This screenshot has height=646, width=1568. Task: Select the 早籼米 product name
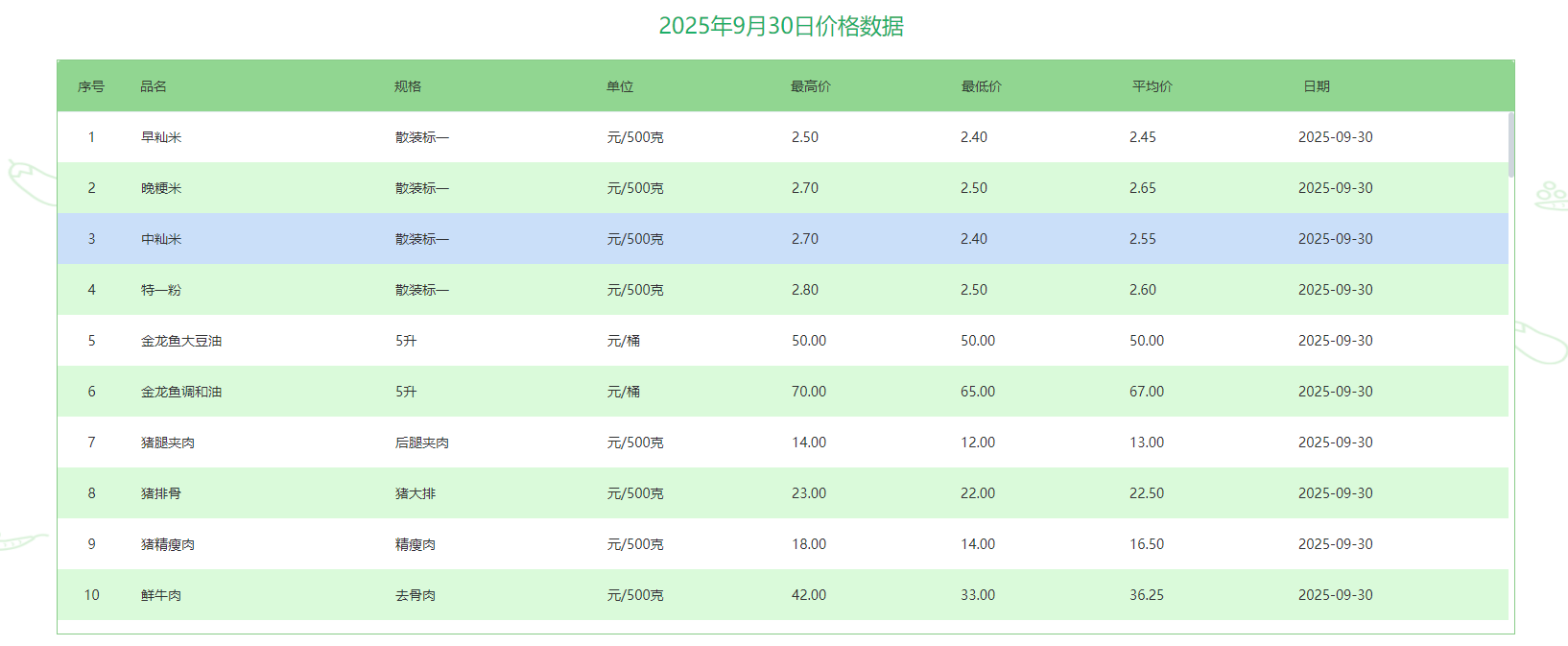point(161,137)
